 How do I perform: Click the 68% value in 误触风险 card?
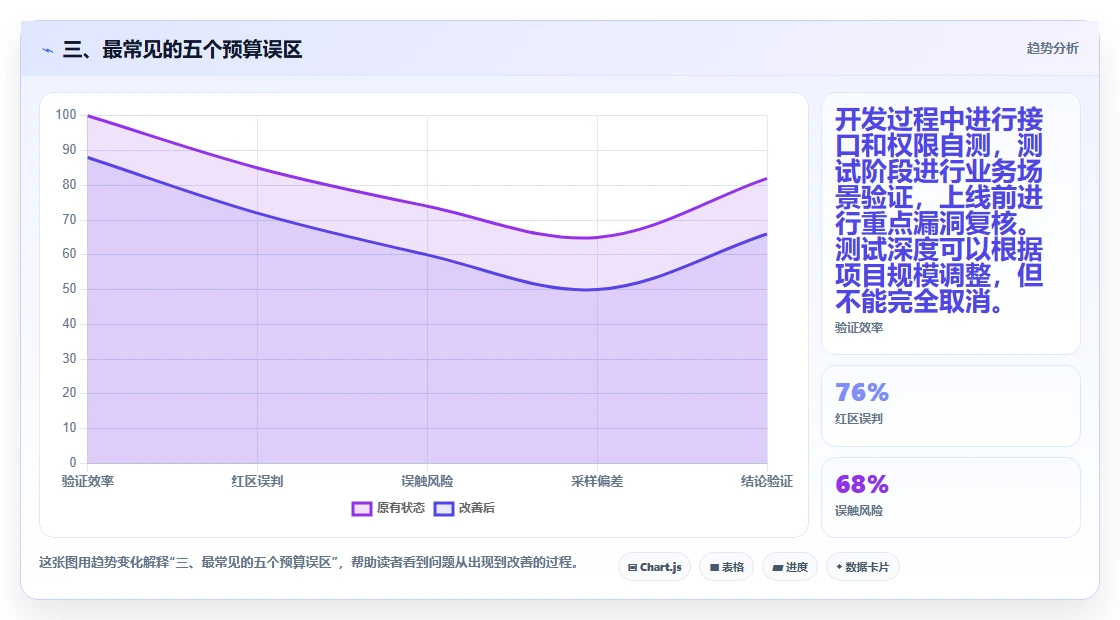862,484
